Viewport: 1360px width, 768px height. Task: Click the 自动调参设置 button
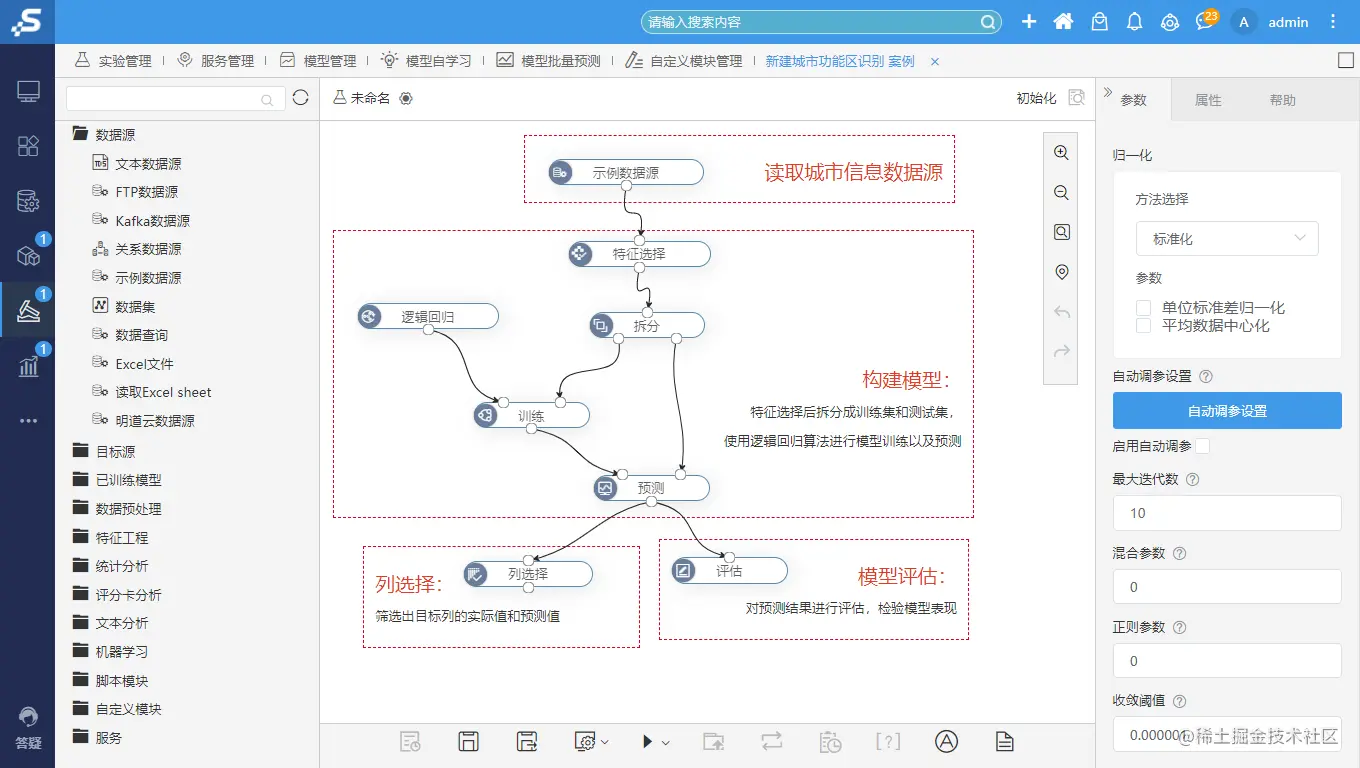(x=1227, y=410)
